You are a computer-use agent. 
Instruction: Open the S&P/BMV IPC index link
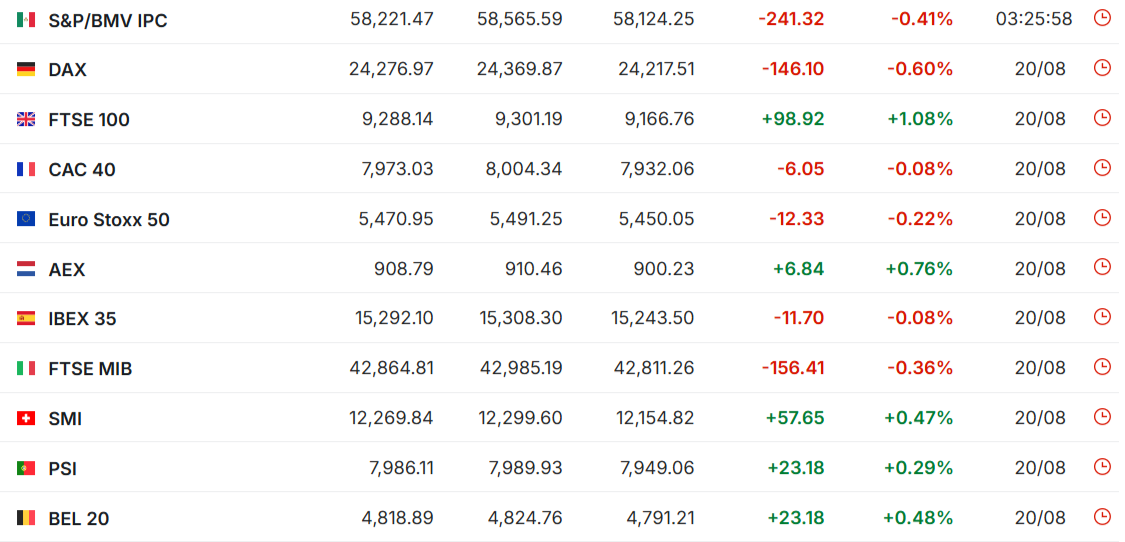[x=108, y=21]
